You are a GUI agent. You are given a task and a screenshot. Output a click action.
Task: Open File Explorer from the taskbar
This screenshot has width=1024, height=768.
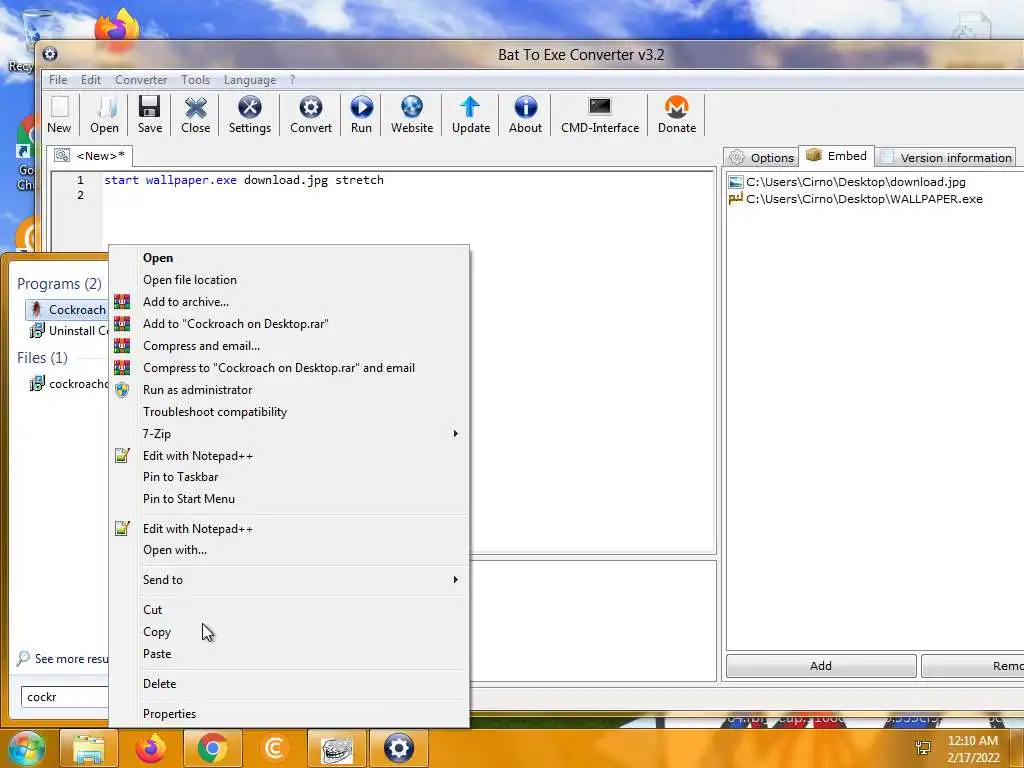pos(89,748)
